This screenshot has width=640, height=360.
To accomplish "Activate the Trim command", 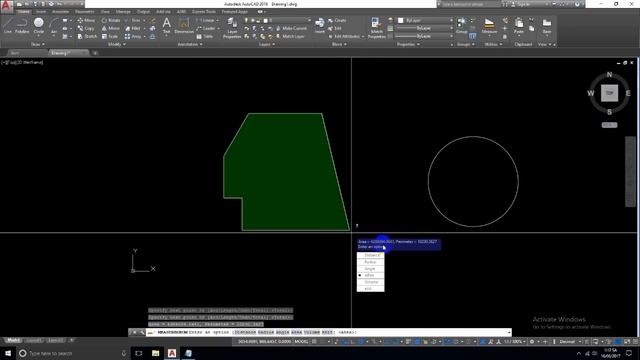I will [x=134, y=20].
